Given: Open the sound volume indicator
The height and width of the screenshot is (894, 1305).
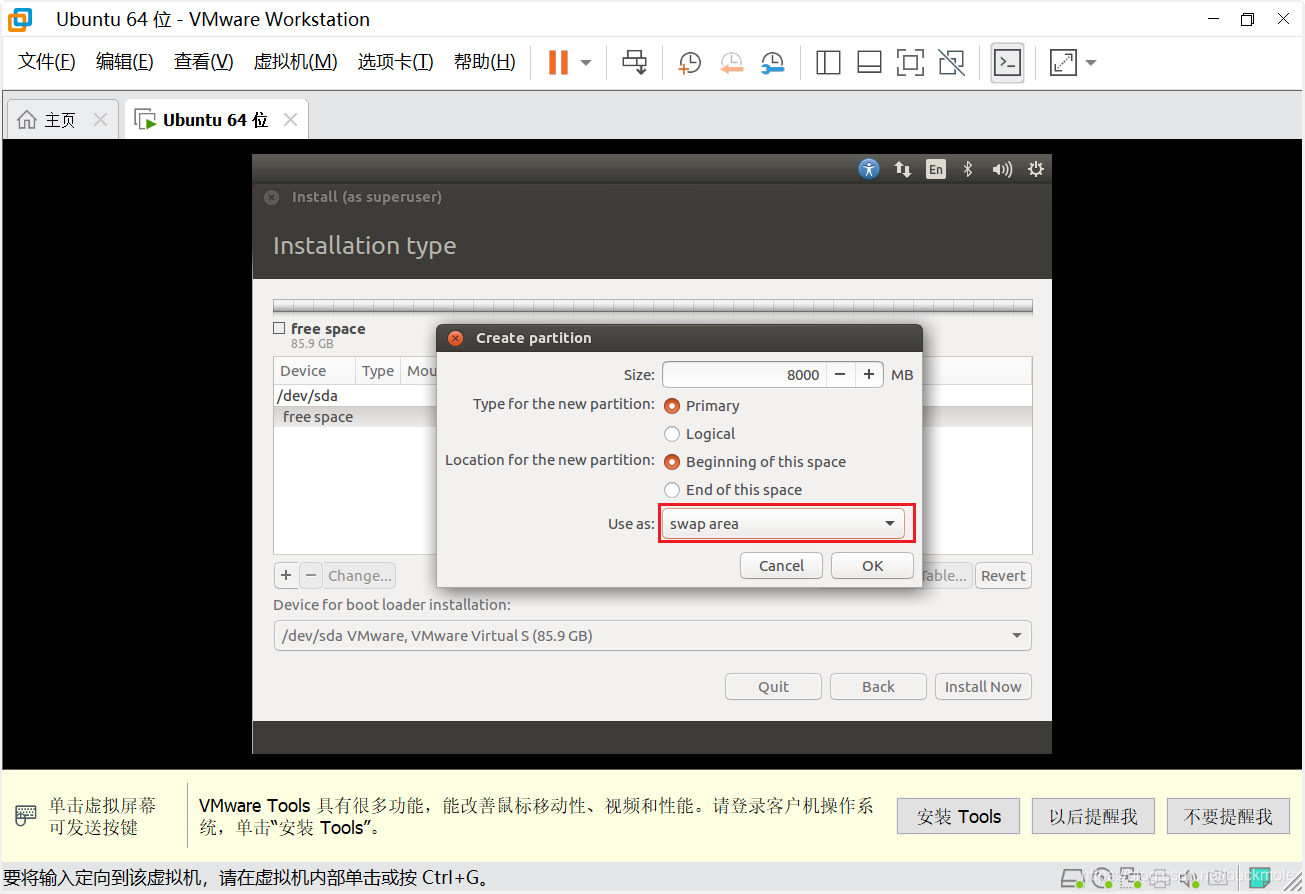Looking at the screenshot, I should pyautogui.click(x=1002, y=169).
